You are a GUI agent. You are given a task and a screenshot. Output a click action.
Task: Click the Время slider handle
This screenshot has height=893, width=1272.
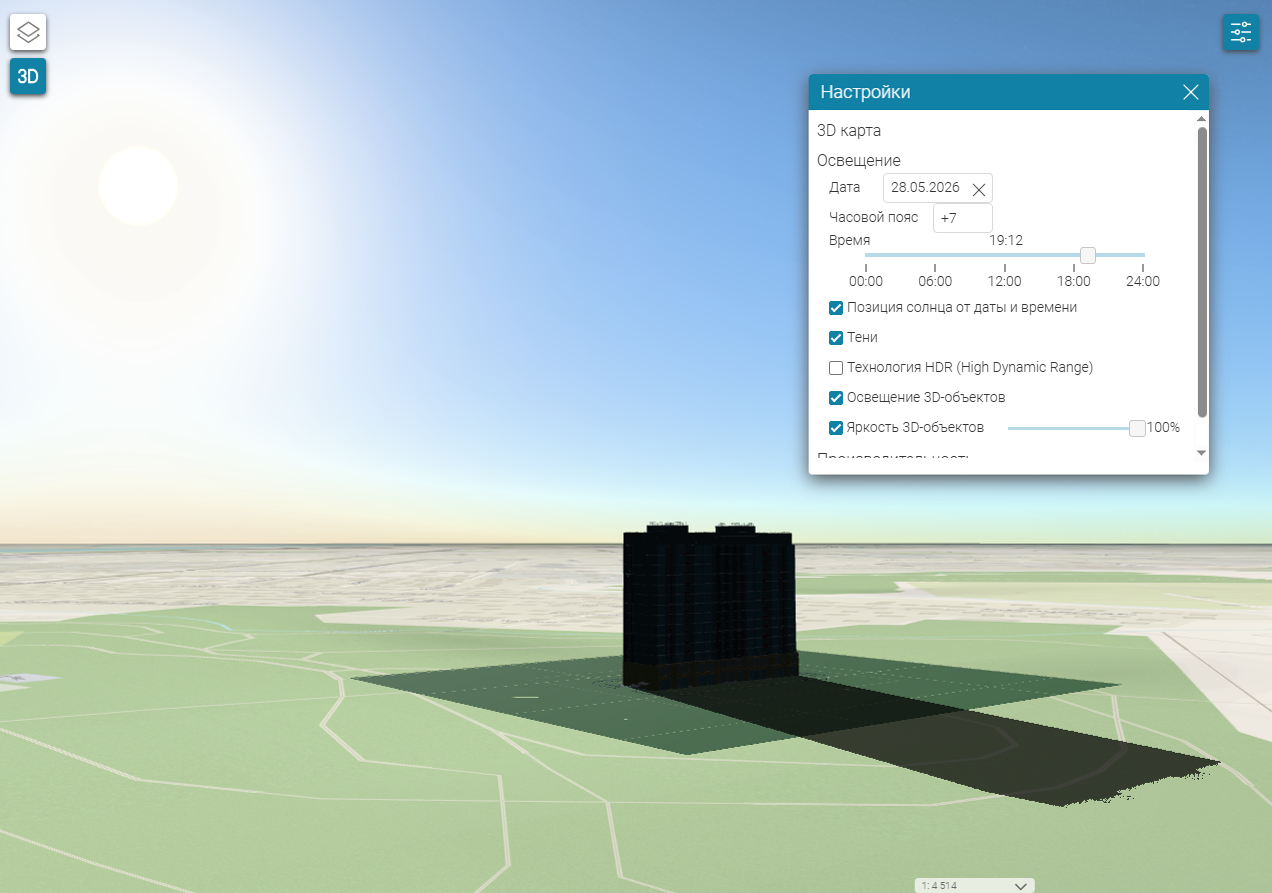pyautogui.click(x=1088, y=255)
